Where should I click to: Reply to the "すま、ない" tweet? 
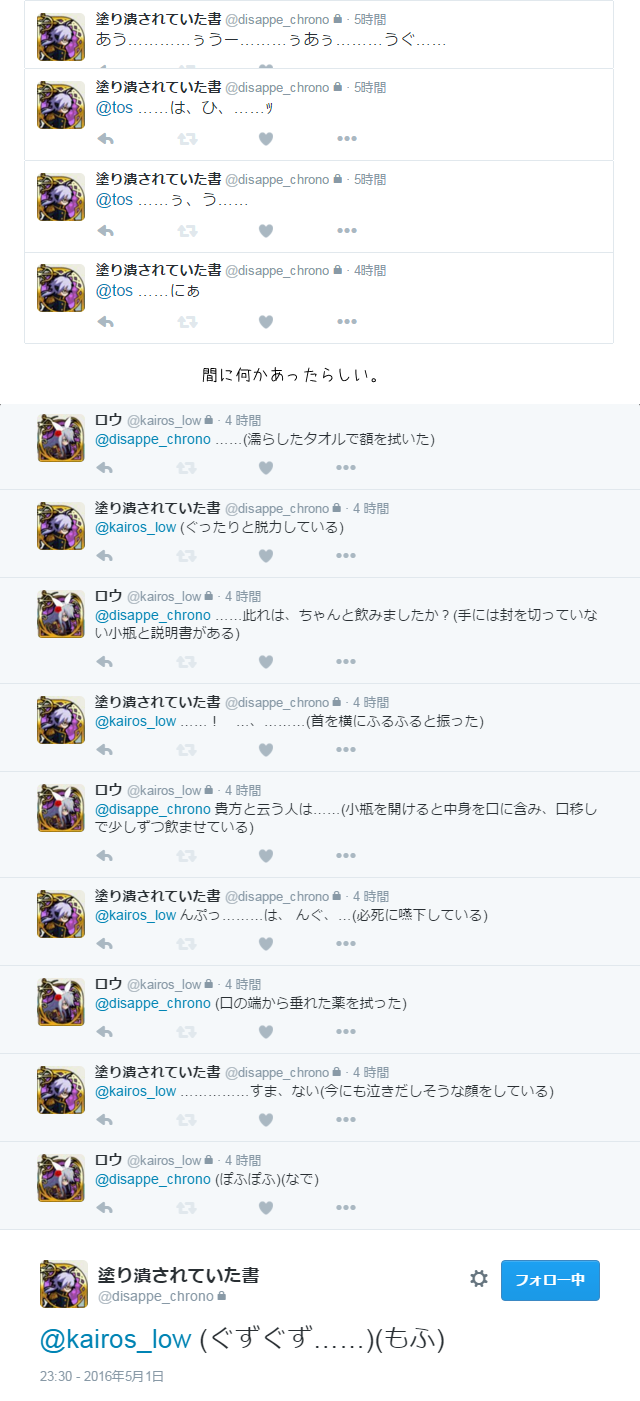tap(105, 1120)
